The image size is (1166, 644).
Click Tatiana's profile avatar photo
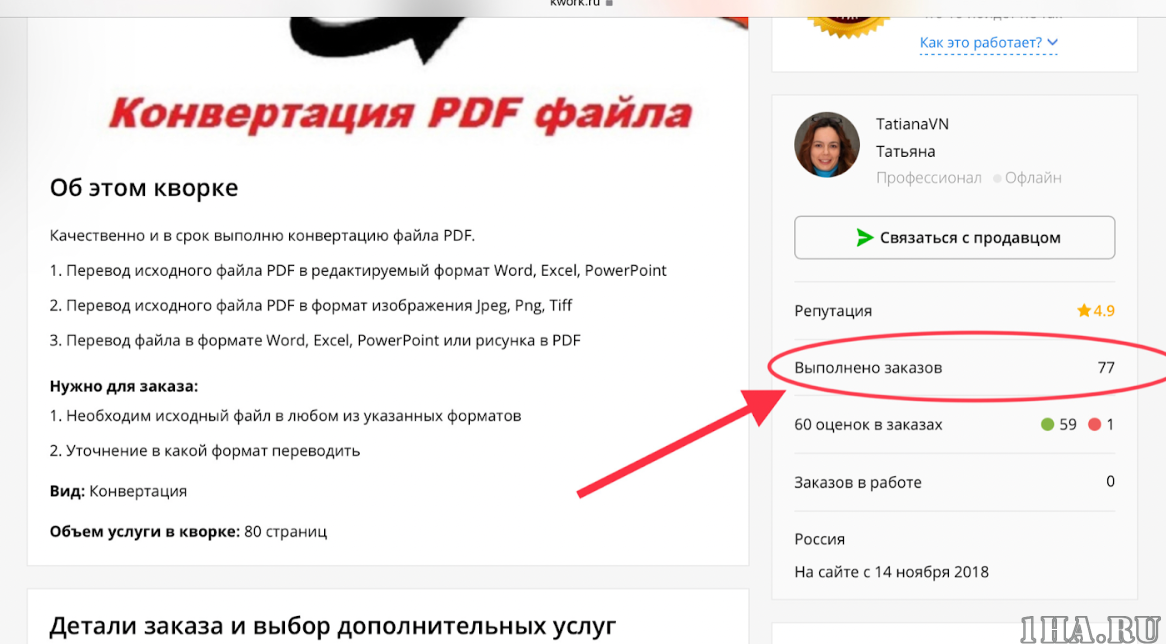826,145
